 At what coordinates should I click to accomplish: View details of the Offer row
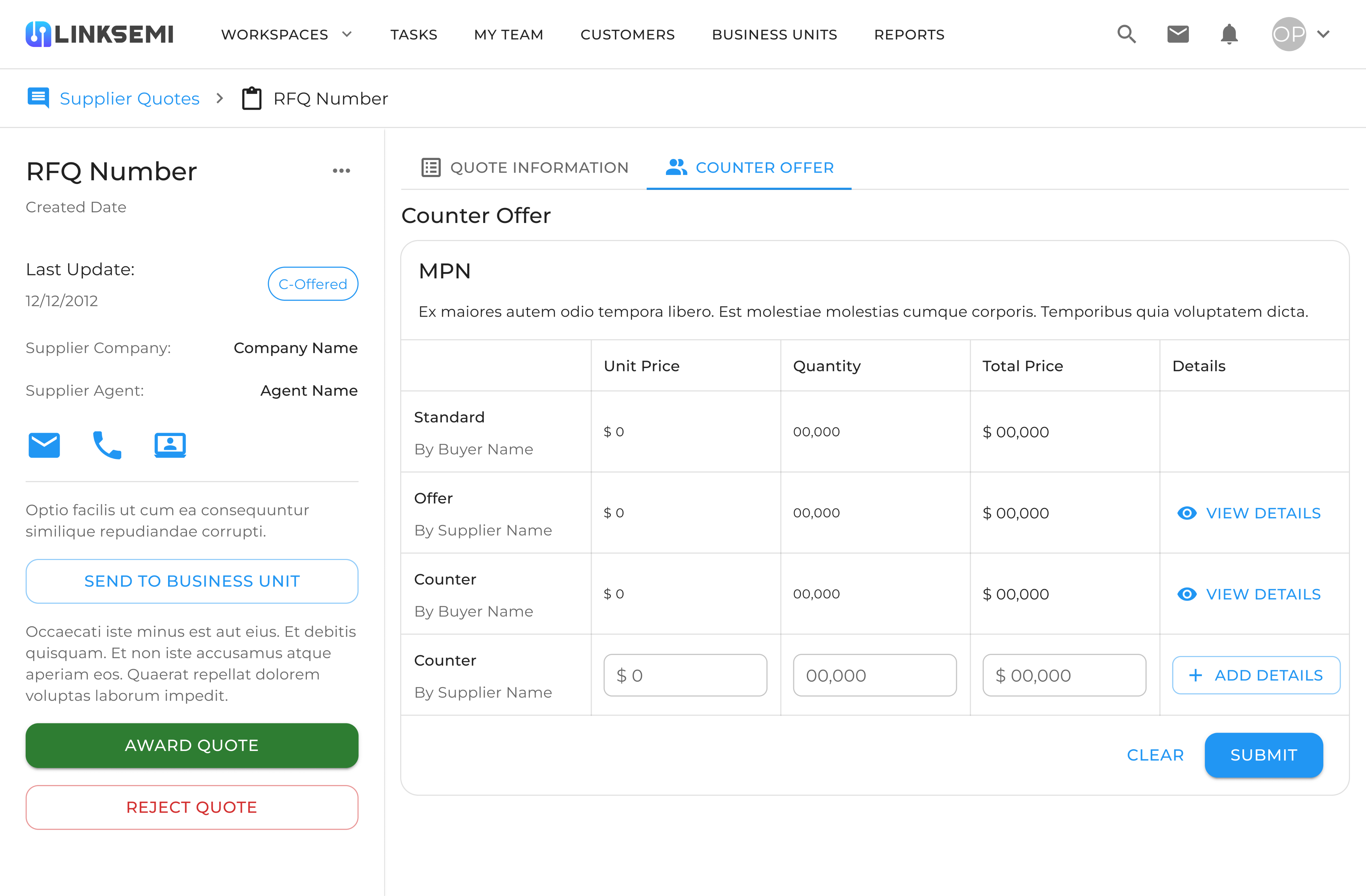(1250, 513)
